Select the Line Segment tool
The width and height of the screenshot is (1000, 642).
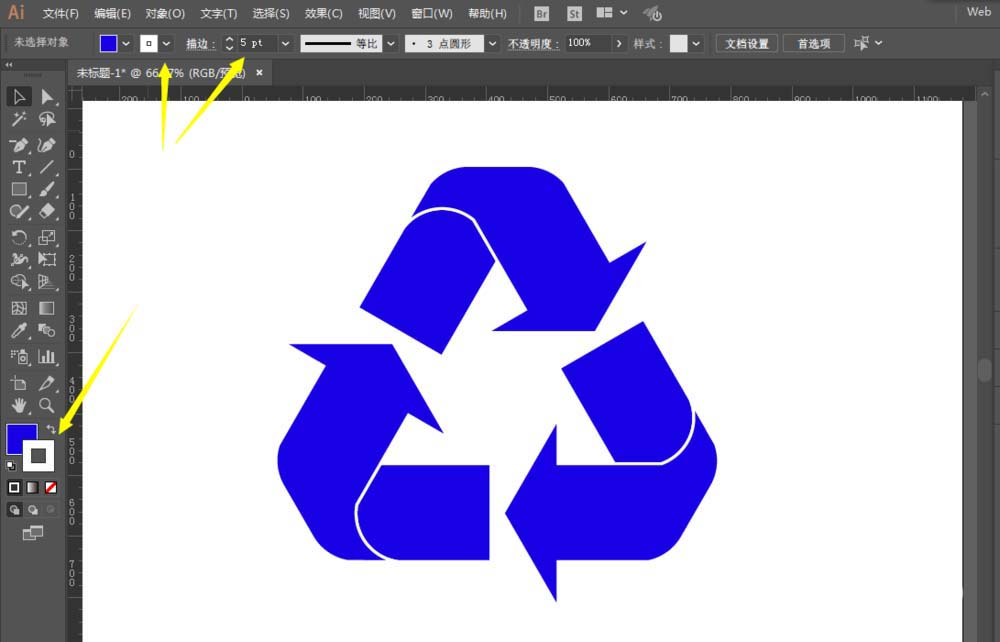click(47, 167)
